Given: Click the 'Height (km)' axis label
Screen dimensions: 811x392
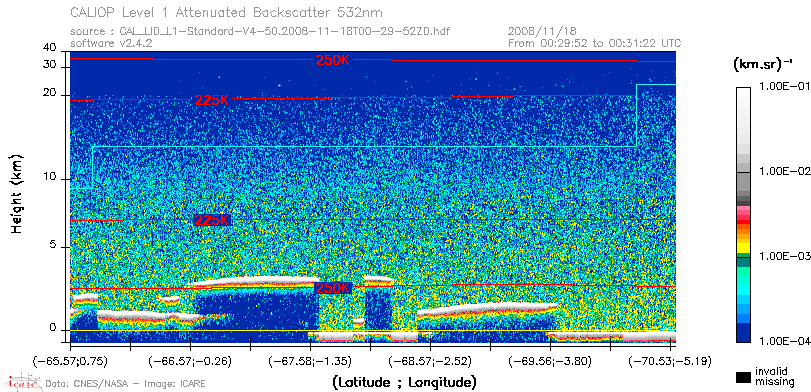Looking at the screenshot, I should (x=17, y=194).
